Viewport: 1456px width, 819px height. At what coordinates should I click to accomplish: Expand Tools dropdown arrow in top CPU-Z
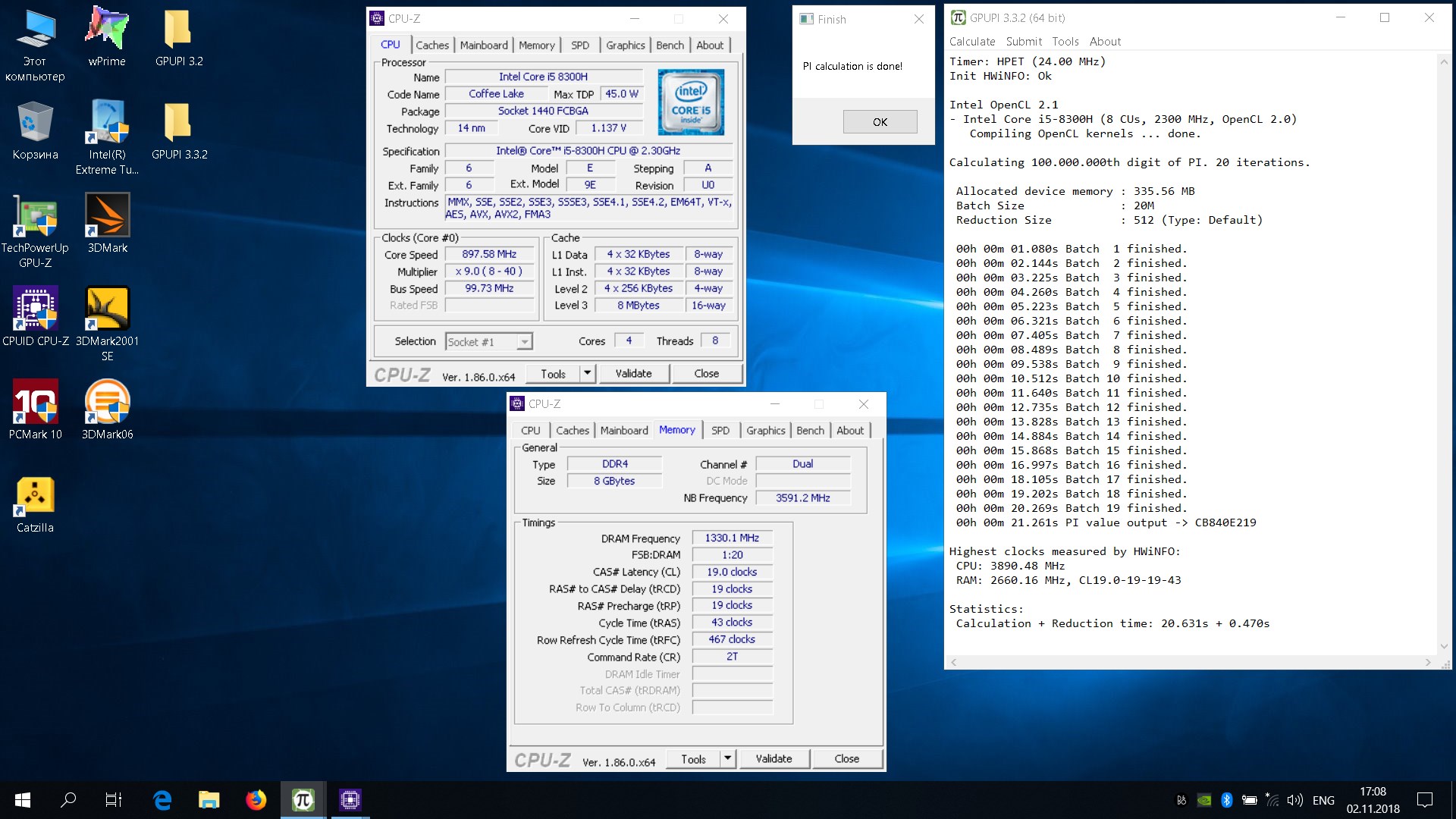click(x=587, y=373)
